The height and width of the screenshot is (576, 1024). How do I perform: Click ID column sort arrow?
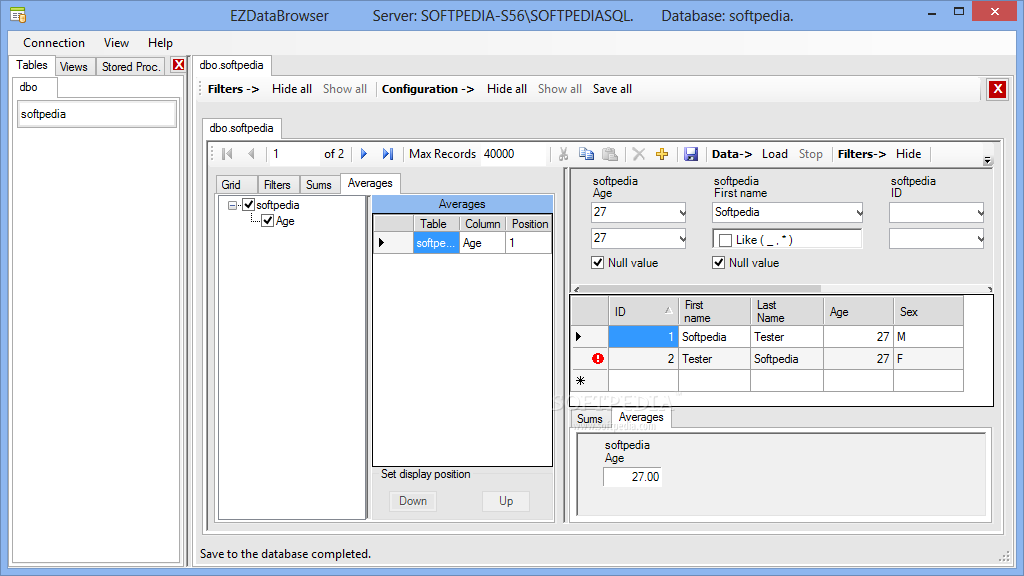[x=668, y=311]
